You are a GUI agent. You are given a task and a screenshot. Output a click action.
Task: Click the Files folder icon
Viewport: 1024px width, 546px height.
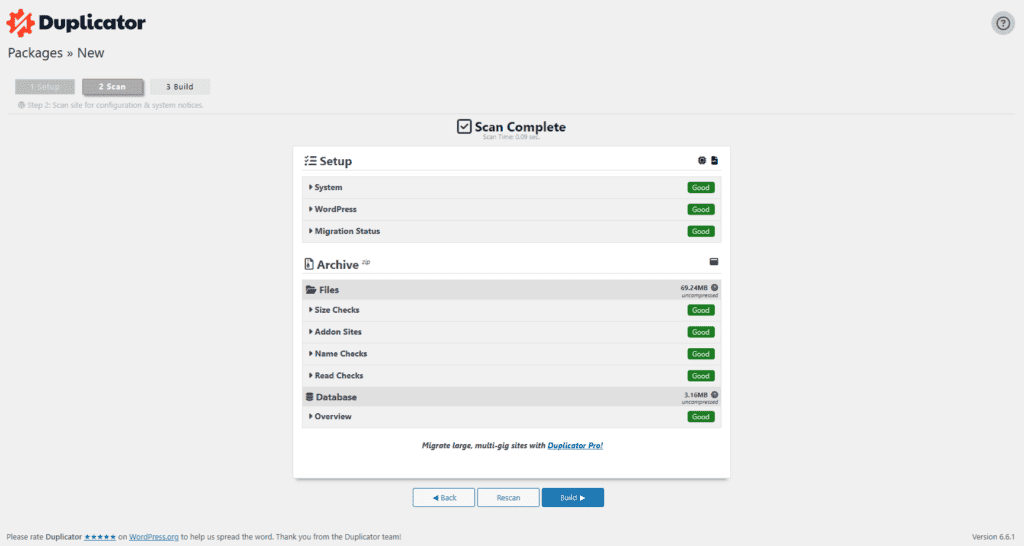[x=311, y=290]
